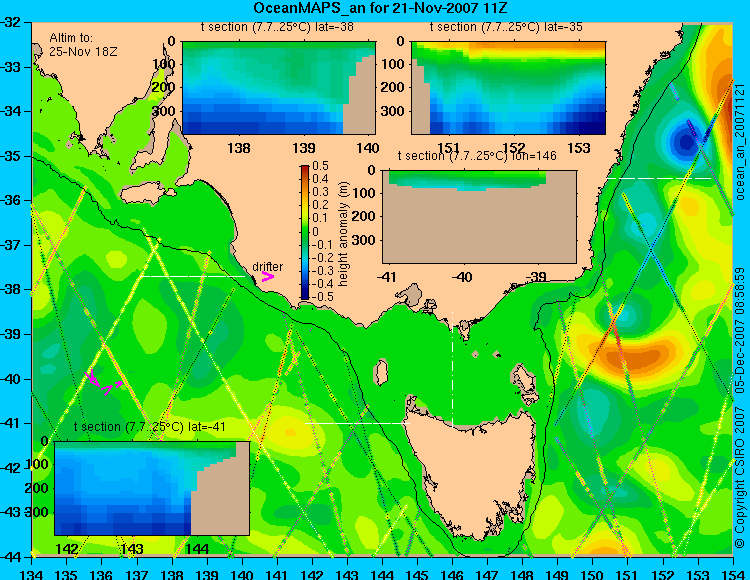Click the 'height anomaly (m)' label
This screenshot has width=750, height=580.
pos(342,234)
